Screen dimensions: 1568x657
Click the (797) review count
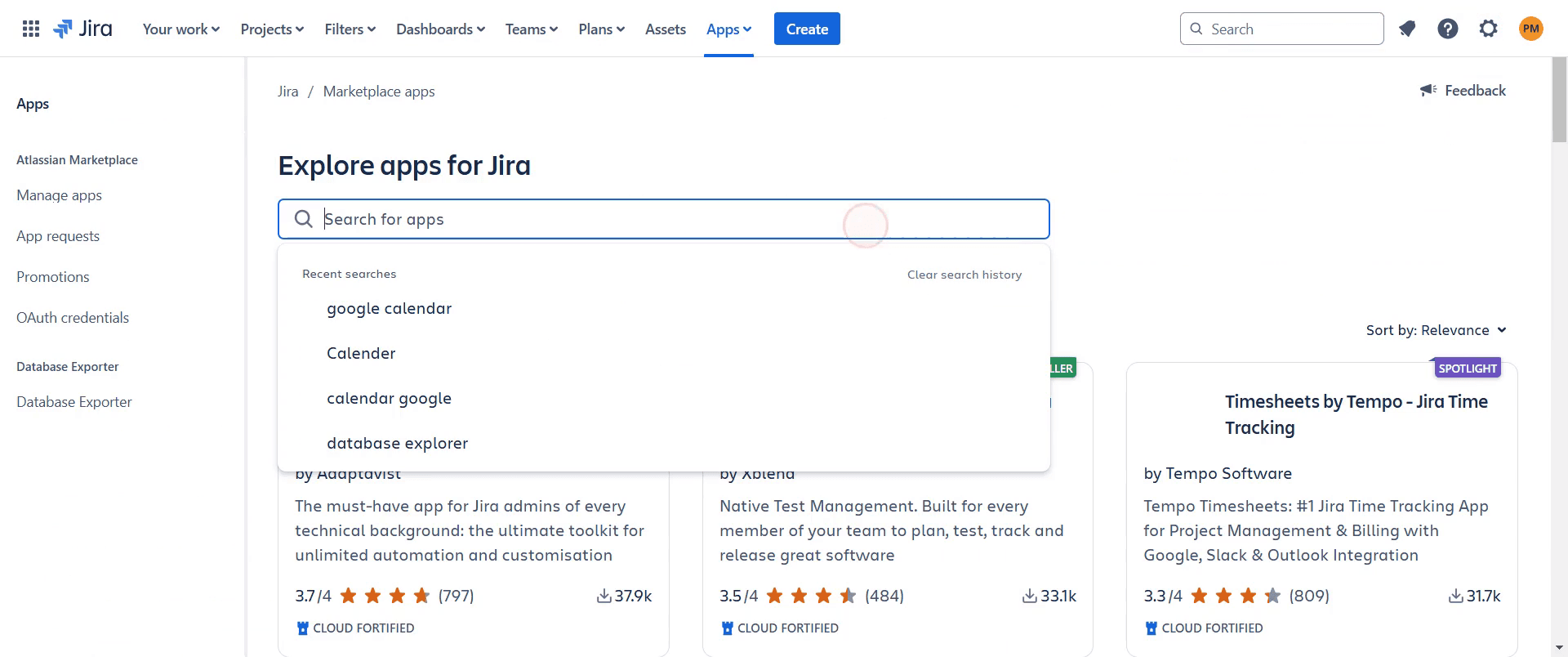coord(456,597)
